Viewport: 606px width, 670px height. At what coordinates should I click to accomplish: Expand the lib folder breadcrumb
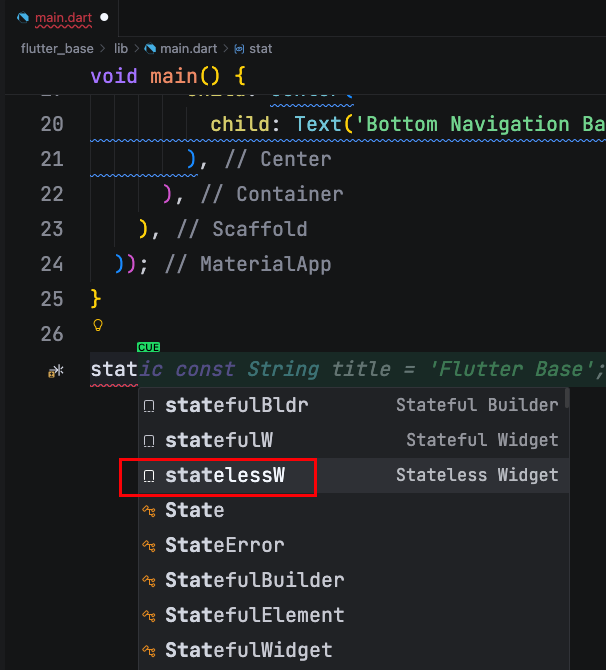click(x=121, y=49)
